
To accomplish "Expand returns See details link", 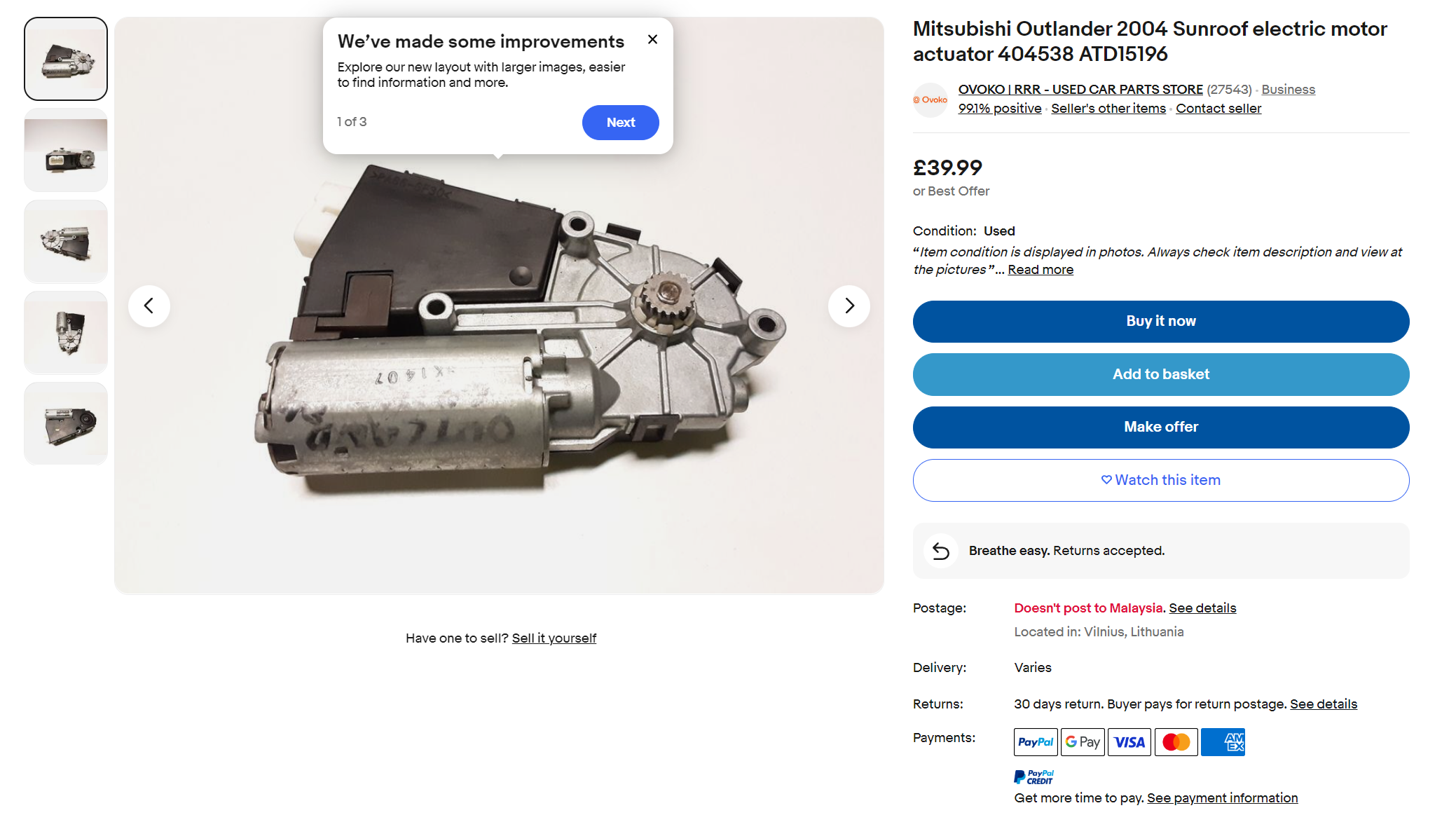I will pos(1323,704).
